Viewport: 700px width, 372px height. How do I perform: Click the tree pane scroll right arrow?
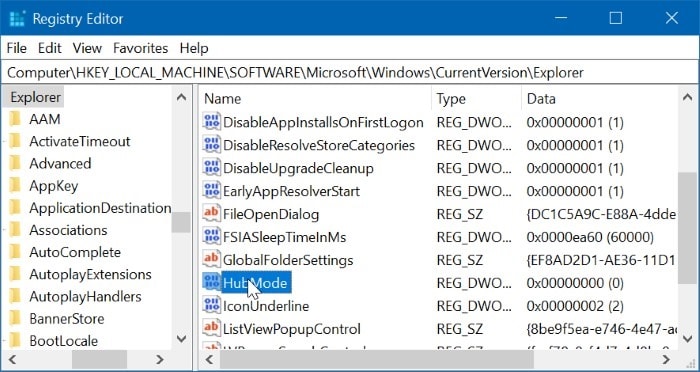coord(160,359)
